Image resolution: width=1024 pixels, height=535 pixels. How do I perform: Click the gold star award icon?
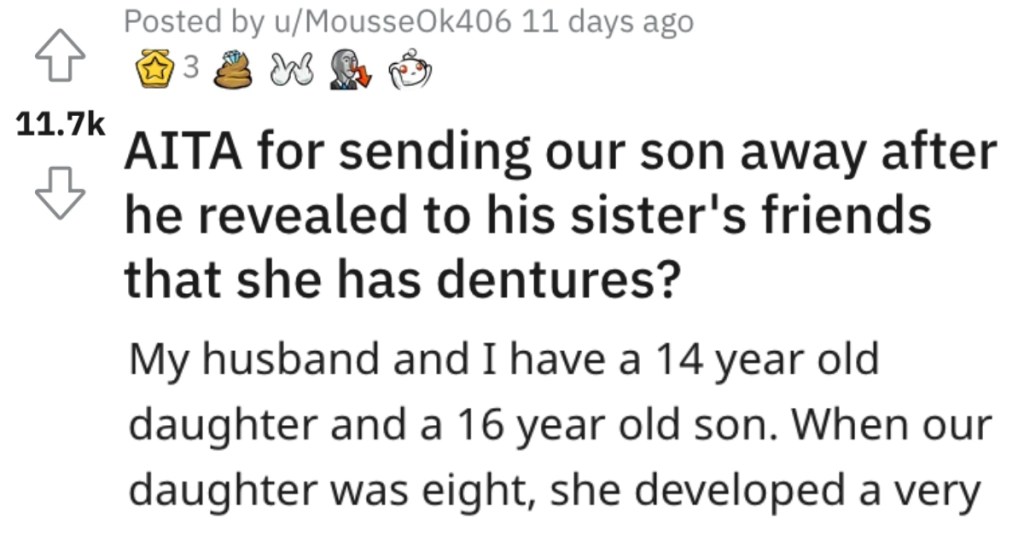tap(154, 69)
